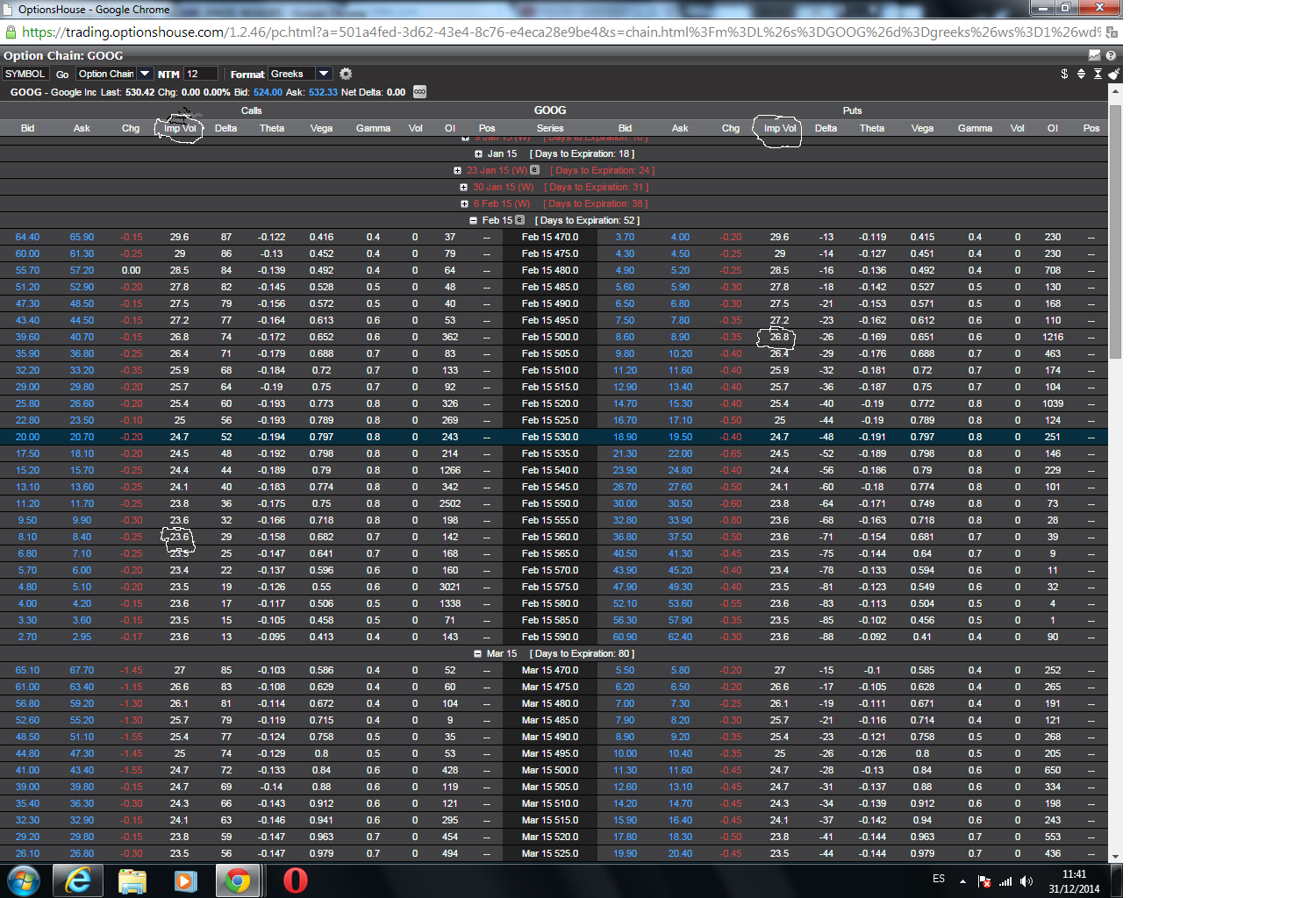This screenshot has width=1316, height=898.
Task: Click call ask 67.70 for Mar 15 470.0
Action: click(82, 670)
